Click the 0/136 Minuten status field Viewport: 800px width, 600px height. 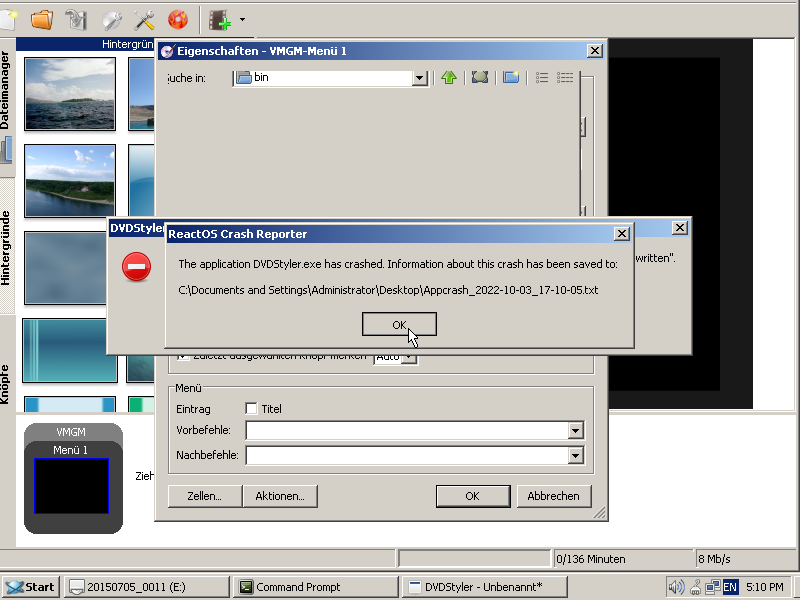[x=622, y=559]
